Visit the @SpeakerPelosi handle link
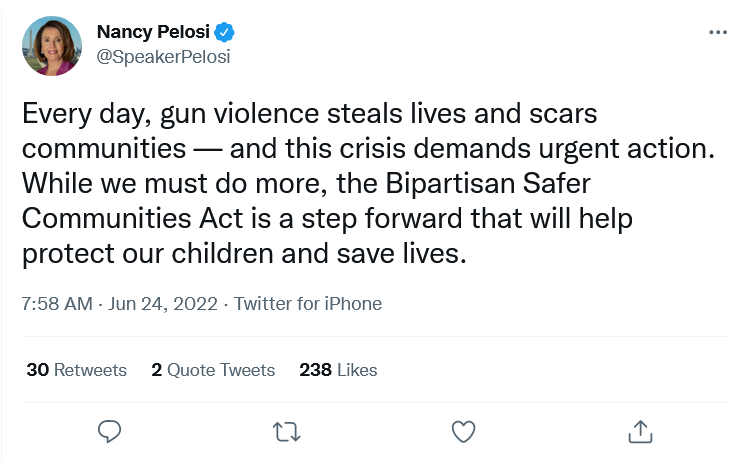This screenshot has width=748, height=462. pyautogui.click(x=163, y=56)
